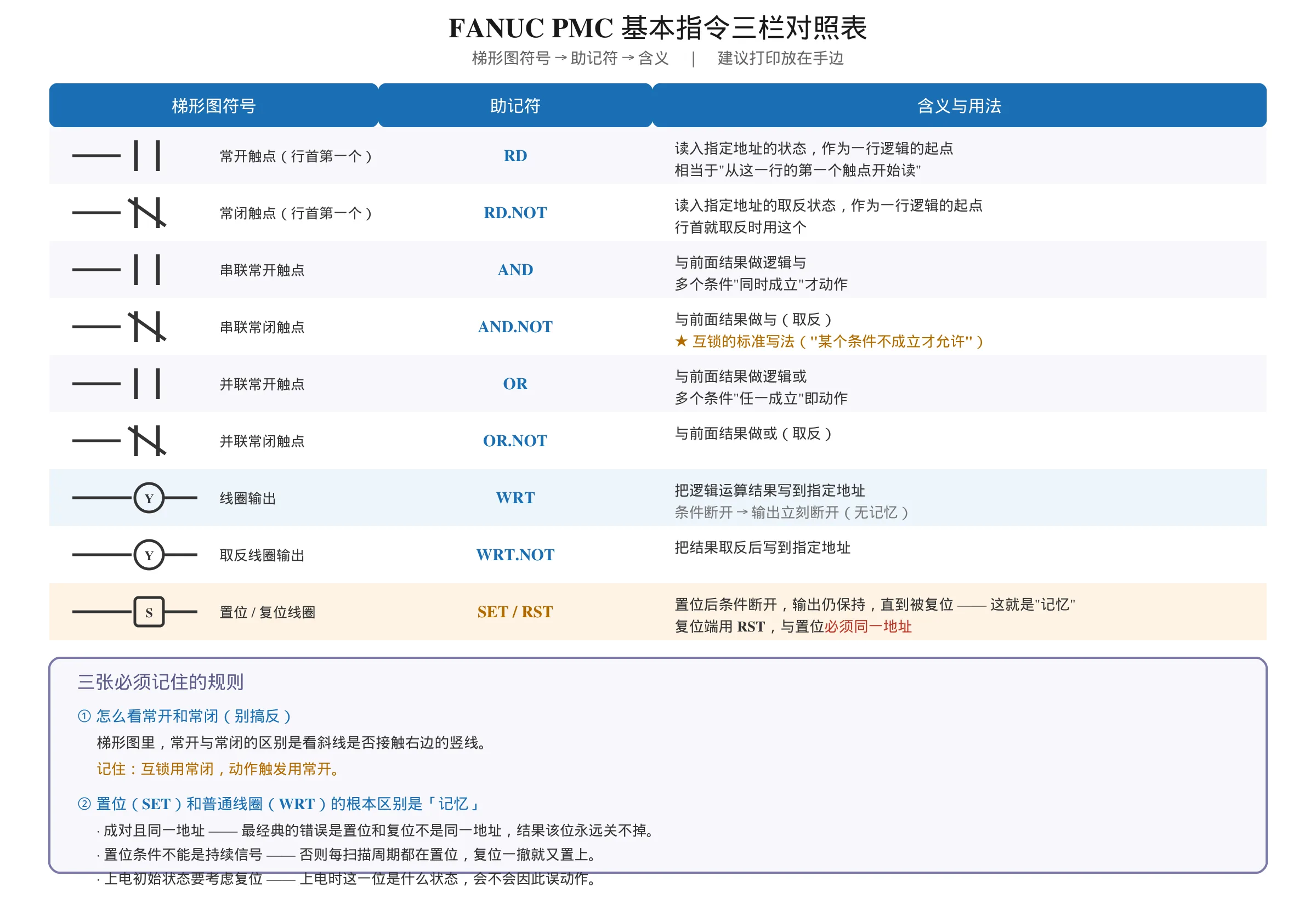Image resolution: width=1316 pixels, height=899 pixels.
Task: Click the label 常开触点（行首第一个）
Action: (297, 156)
